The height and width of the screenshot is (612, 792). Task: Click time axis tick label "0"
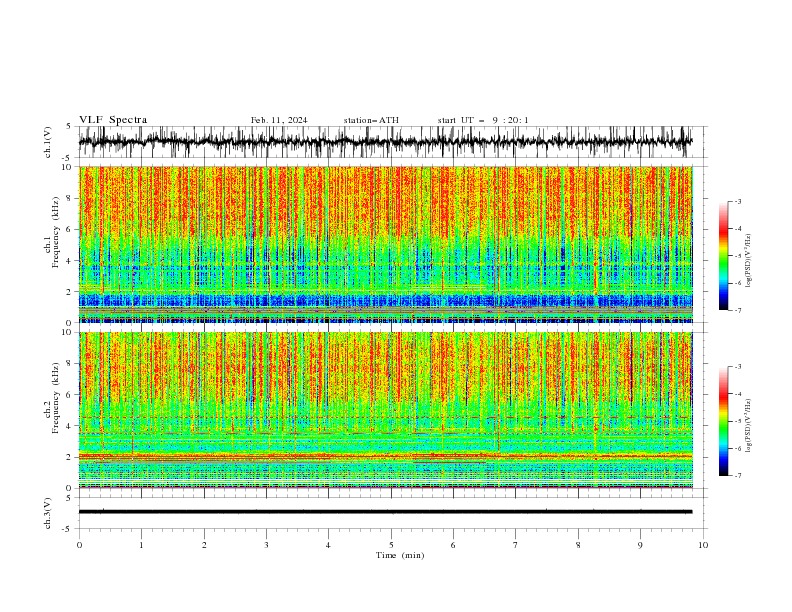click(79, 545)
